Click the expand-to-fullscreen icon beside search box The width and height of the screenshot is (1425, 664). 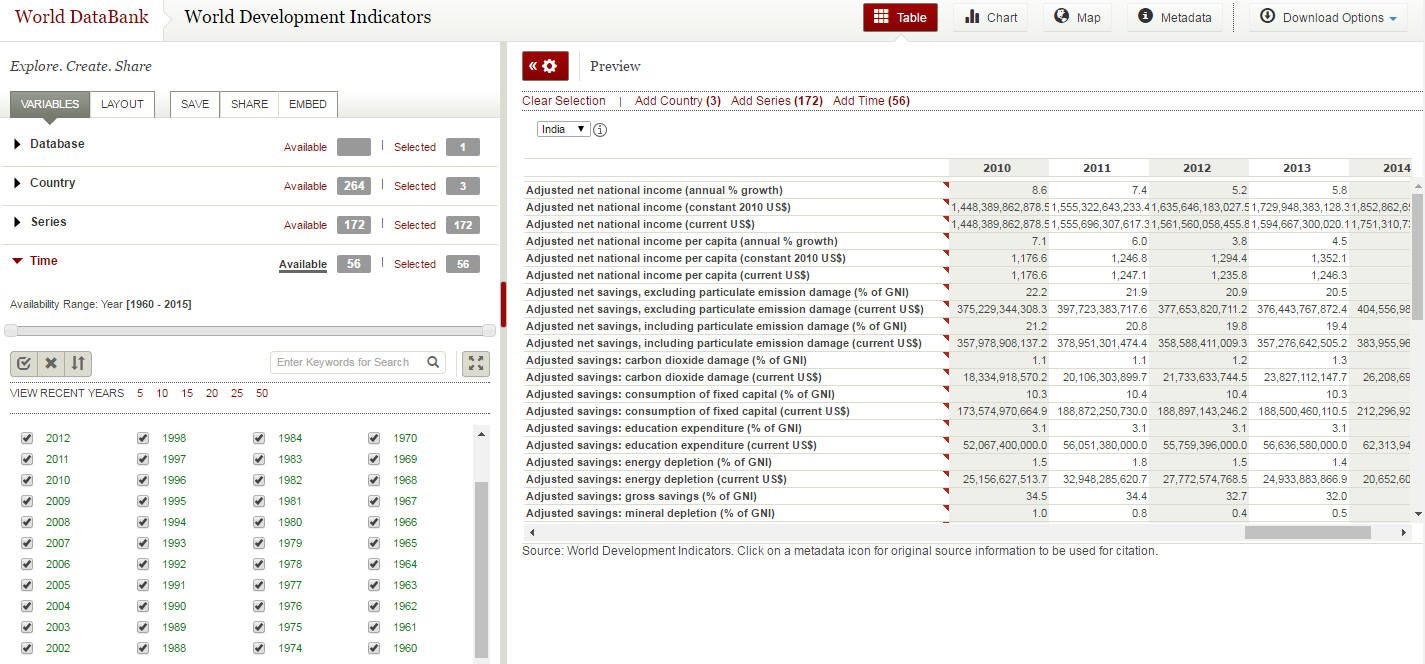tap(476, 363)
